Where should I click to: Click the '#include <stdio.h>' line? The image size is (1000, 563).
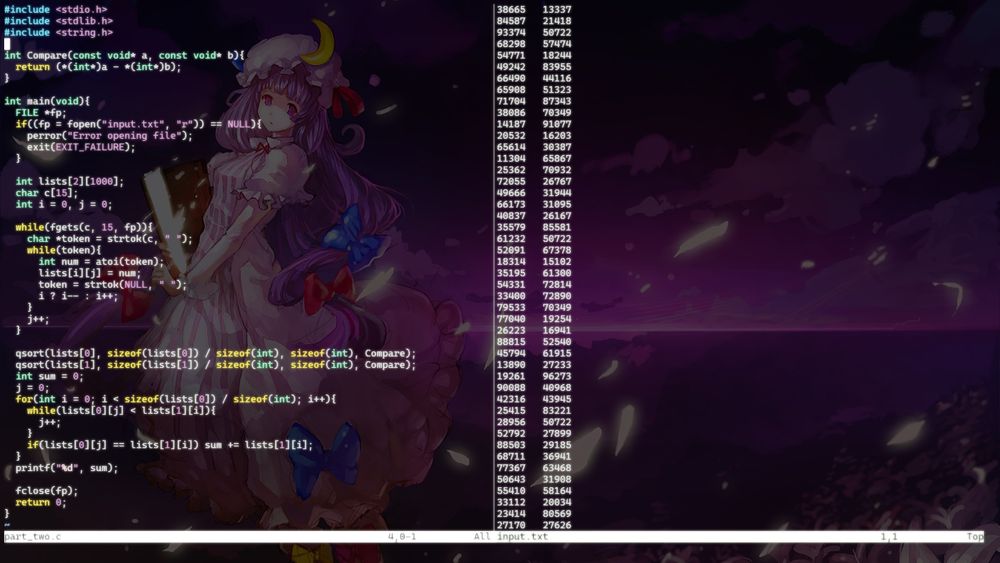(x=55, y=10)
